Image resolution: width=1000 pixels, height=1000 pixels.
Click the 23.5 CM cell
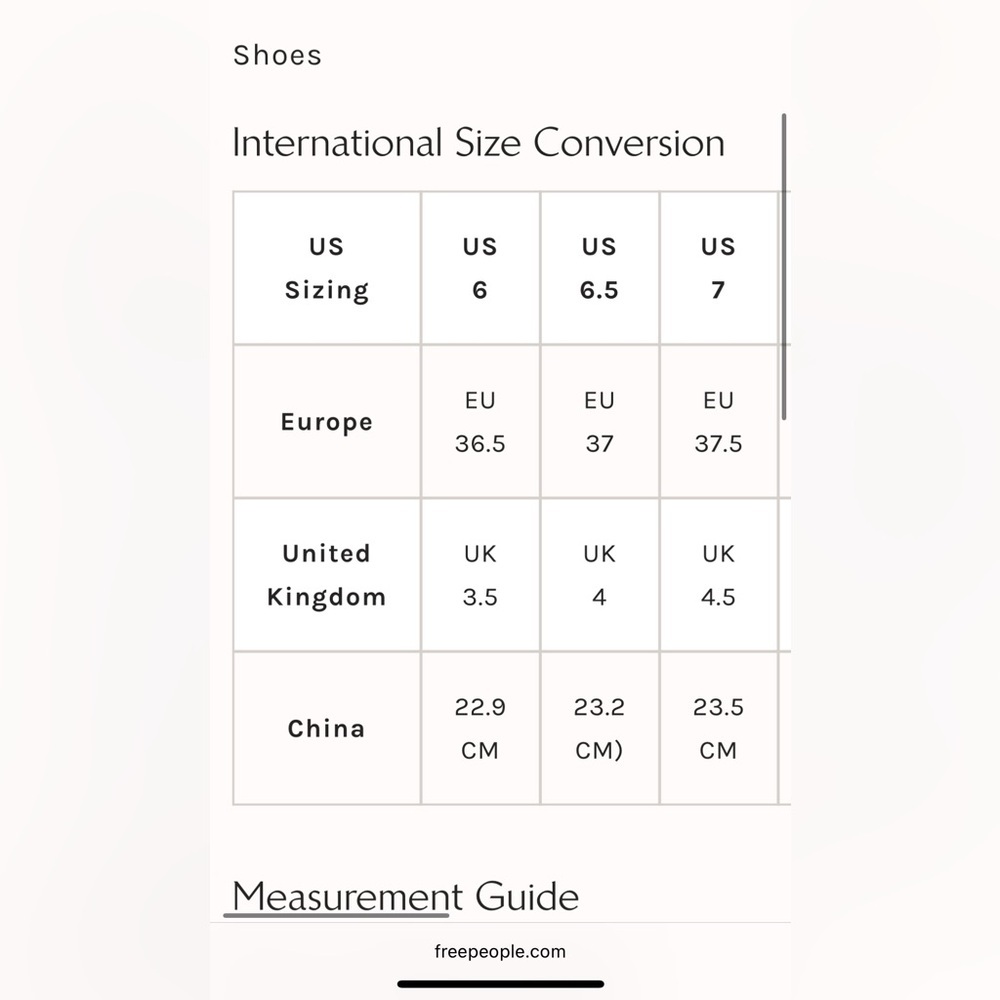[719, 728]
